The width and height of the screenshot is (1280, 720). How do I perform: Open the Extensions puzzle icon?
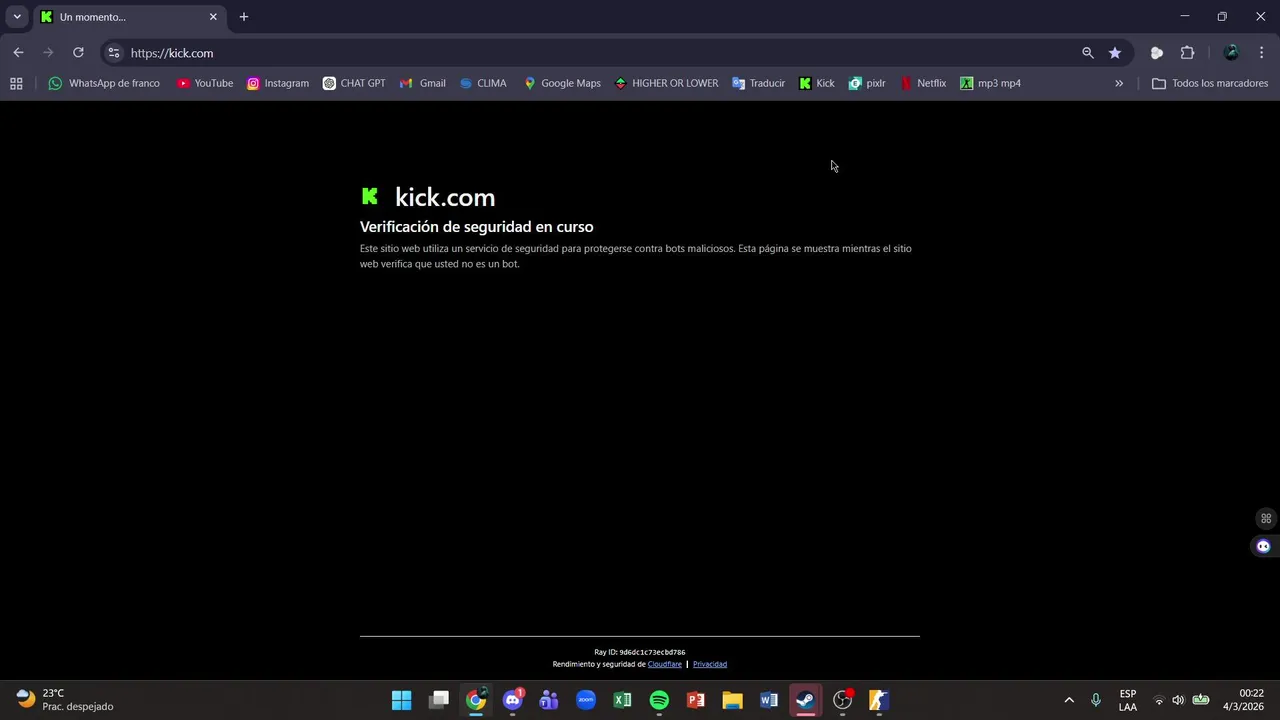[1187, 53]
